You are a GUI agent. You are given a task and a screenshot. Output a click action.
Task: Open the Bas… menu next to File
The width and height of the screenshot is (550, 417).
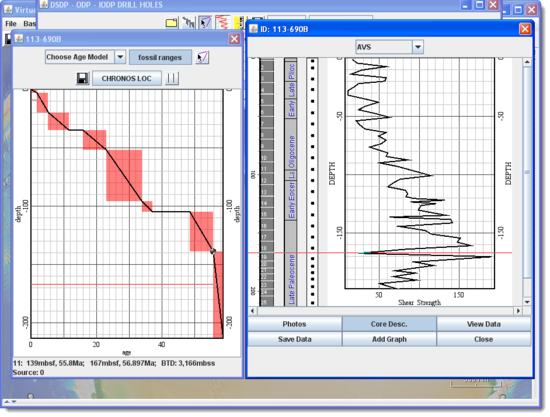[x=29, y=23]
